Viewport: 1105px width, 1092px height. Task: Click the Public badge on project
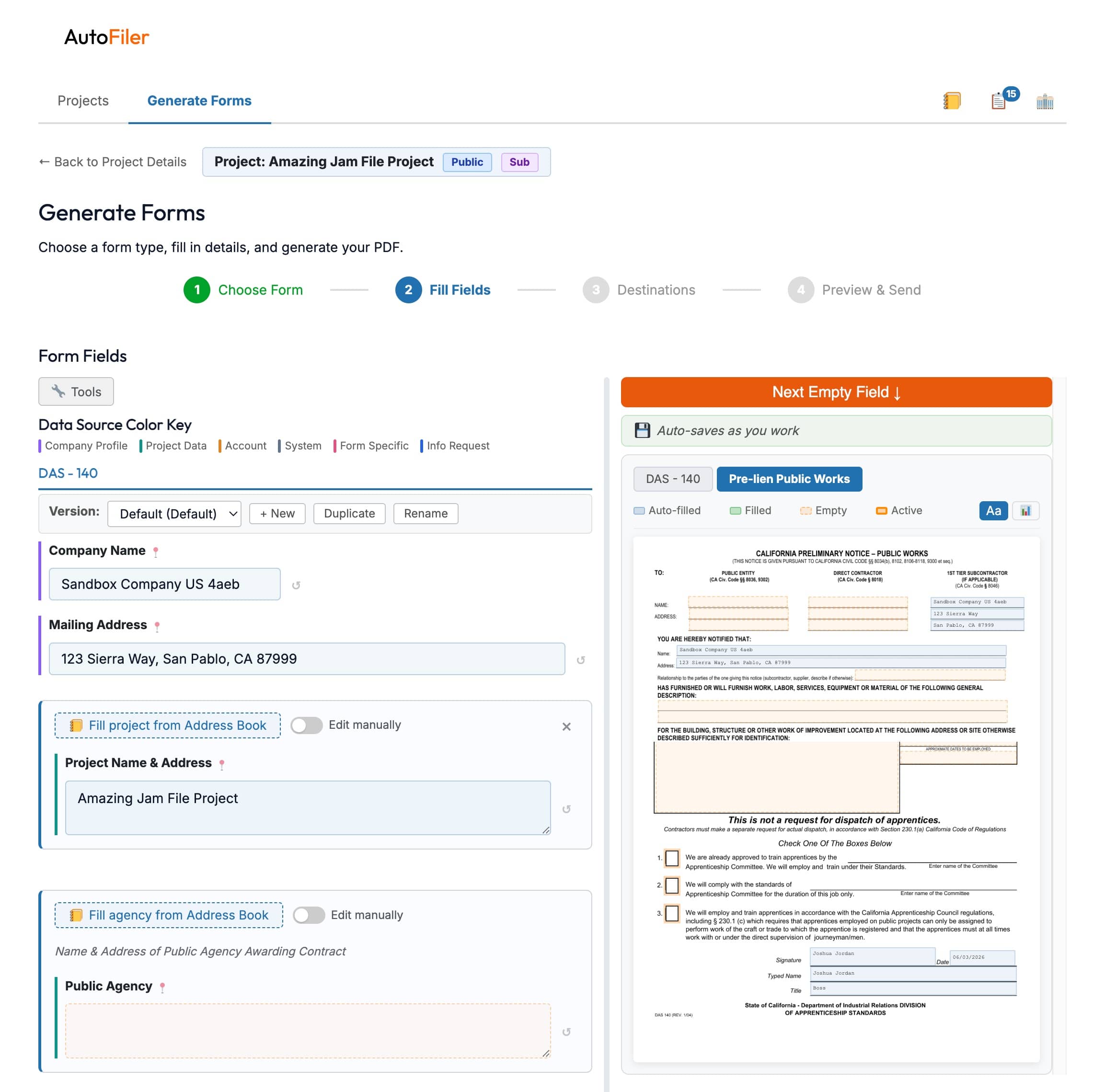point(467,162)
